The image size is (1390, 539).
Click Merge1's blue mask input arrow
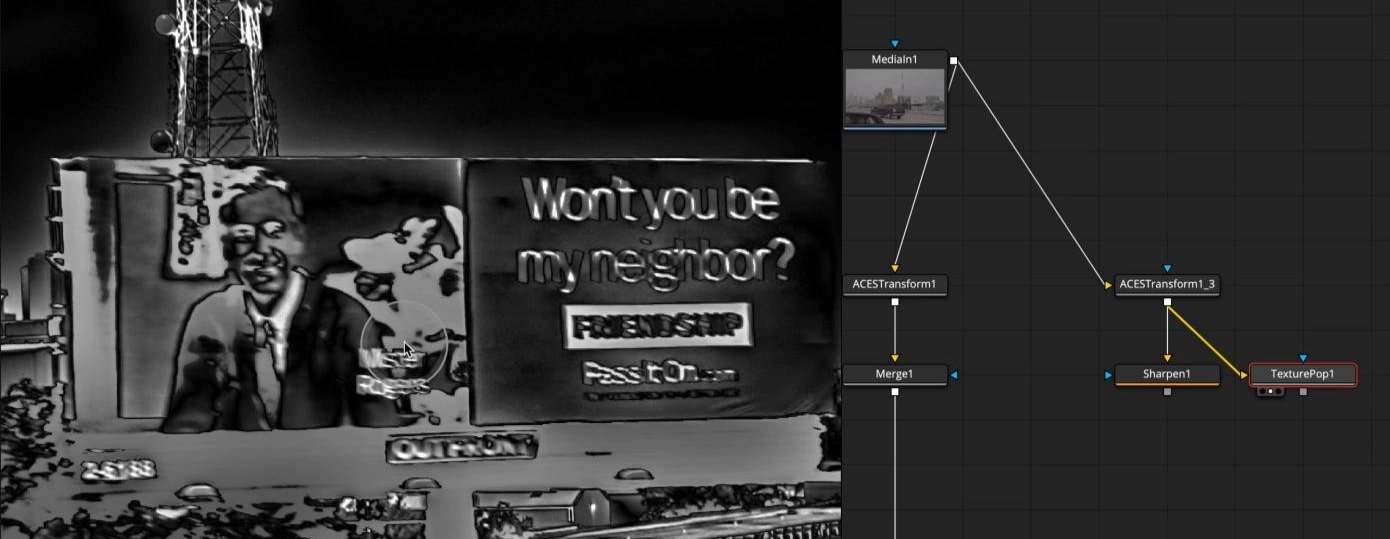point(954,375)
